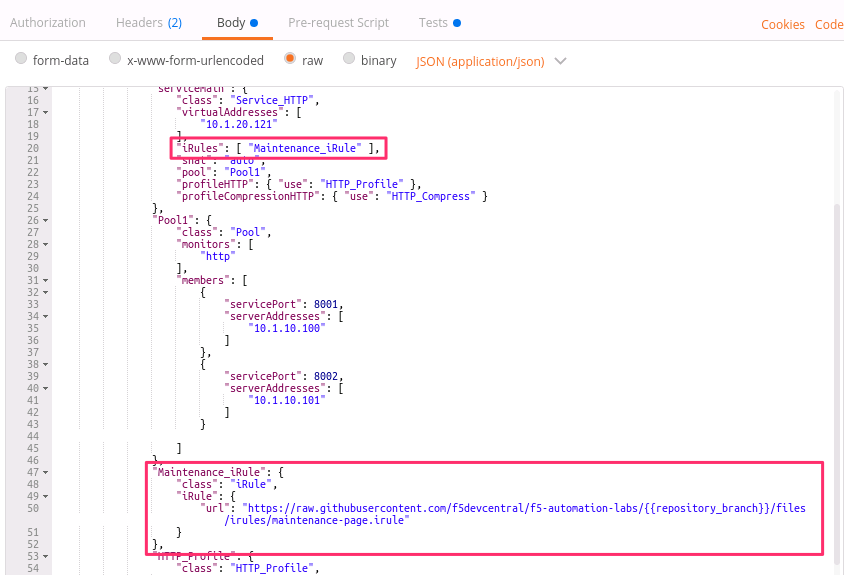Click the "virtualAddresses" key
Viewport: 844px width, 575px height.
tap(230, 112)
